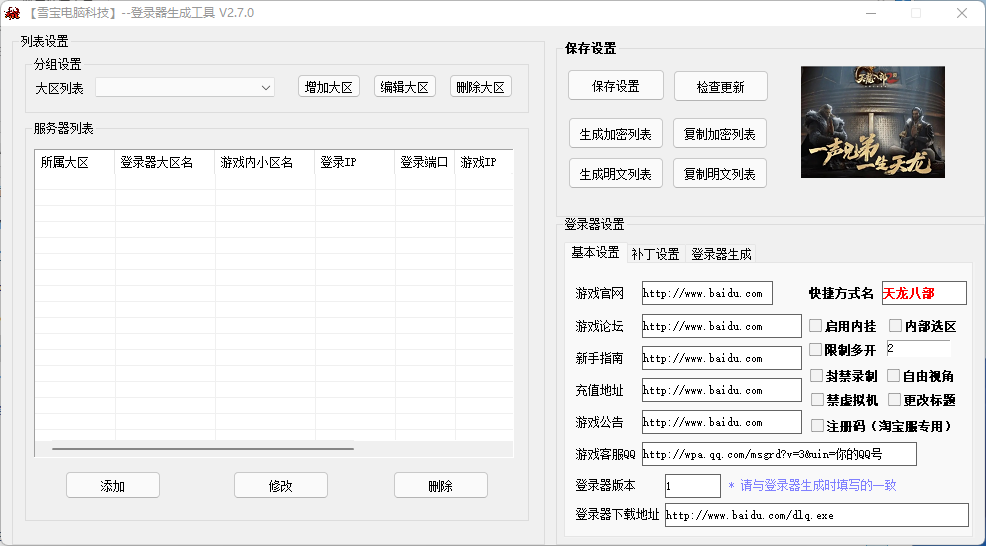Click the 添加 server button
Image resolution: width=986 pixels, height=546 pixels.
pyautogui.click(x=113, y=486)
